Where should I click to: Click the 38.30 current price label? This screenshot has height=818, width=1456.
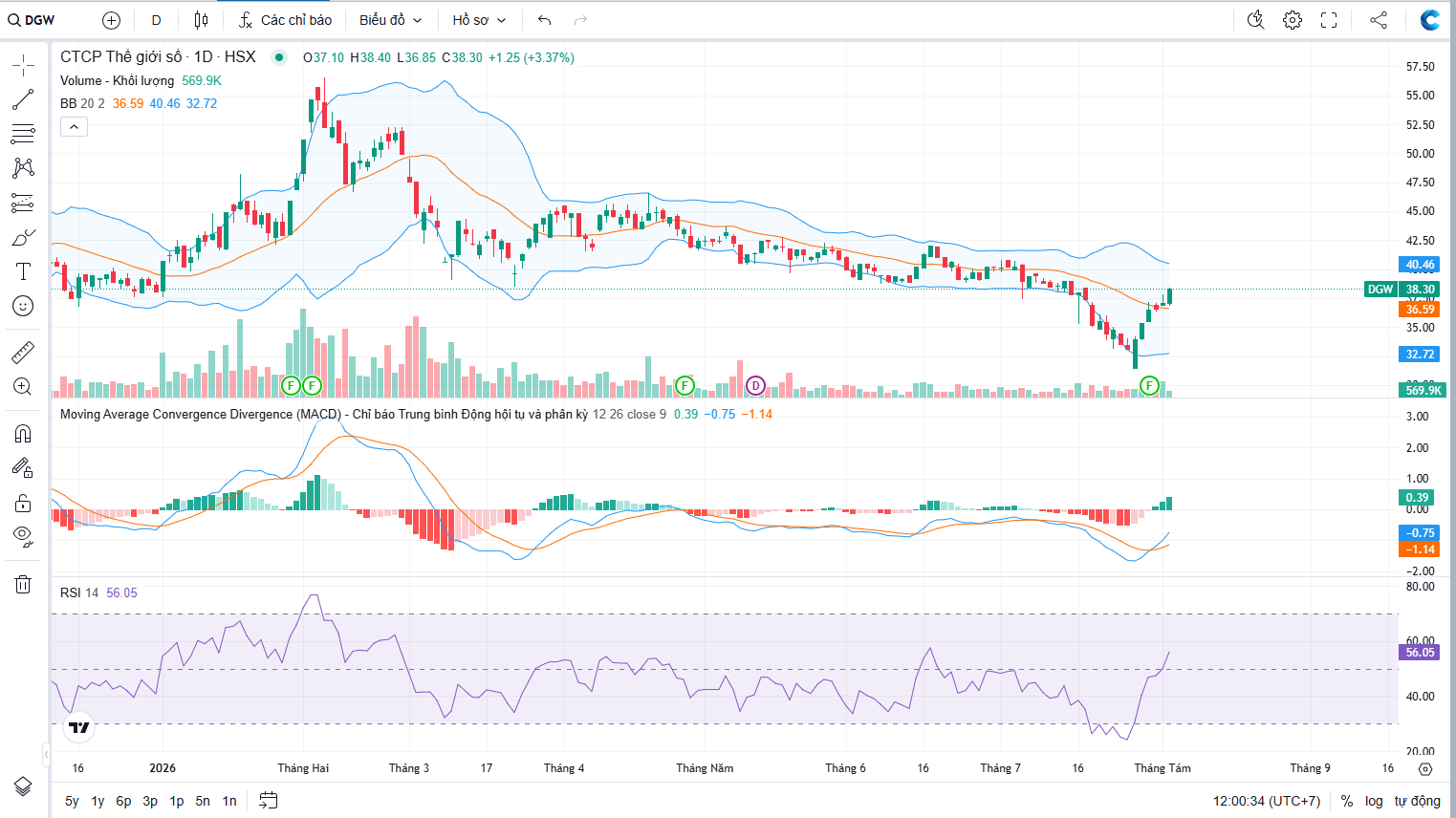coord(1421,290)
